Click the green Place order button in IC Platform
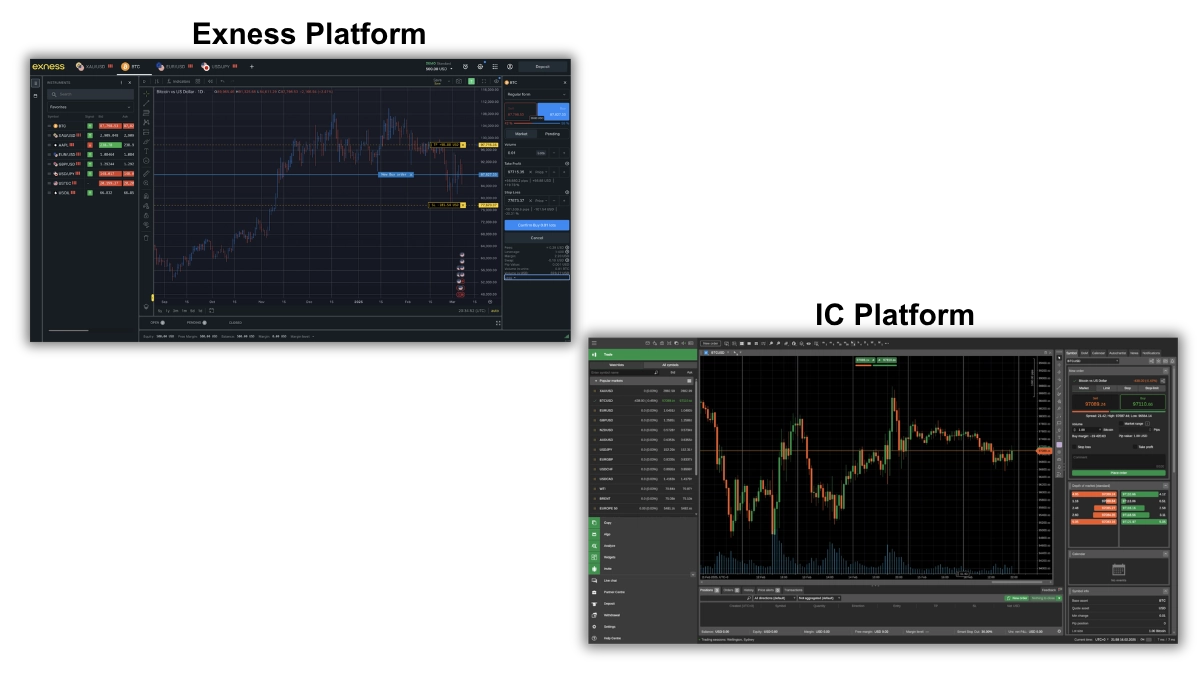Image resolution: width=1200 pixels, height=675 pixels. pos(1118,473)
